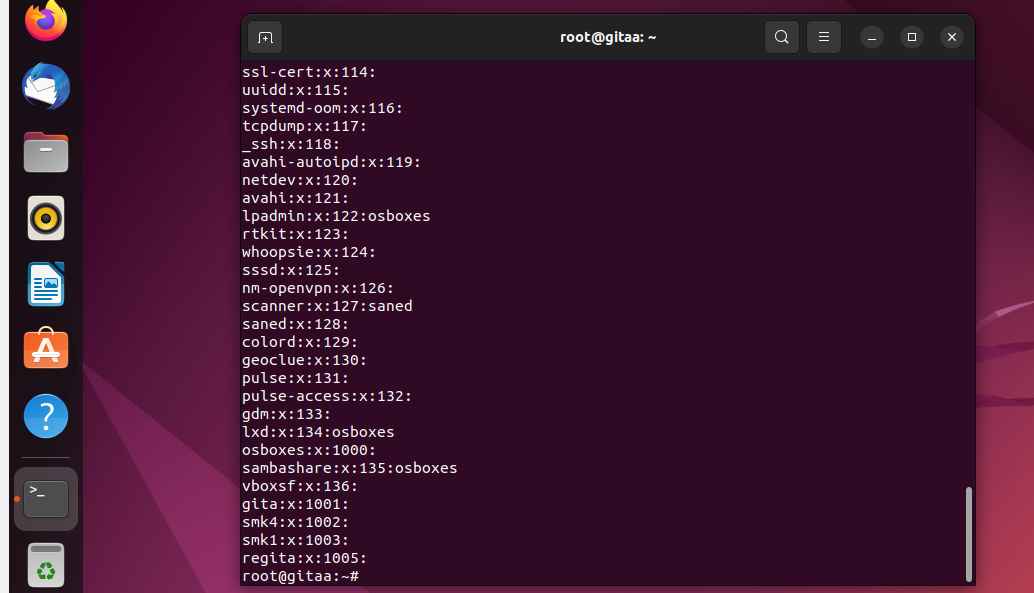Open the Help question mark icon
1034x593 pixels.
point(46,416)
